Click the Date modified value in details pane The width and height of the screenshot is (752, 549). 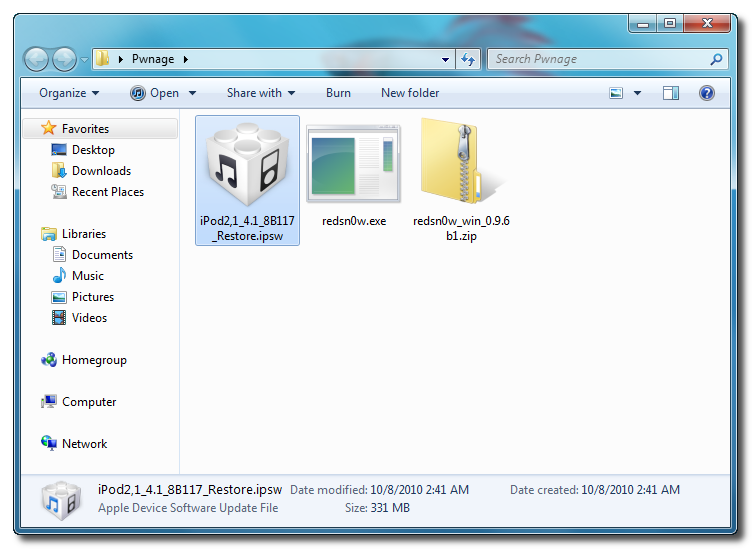pyautogui.click(x=420, y=490)
